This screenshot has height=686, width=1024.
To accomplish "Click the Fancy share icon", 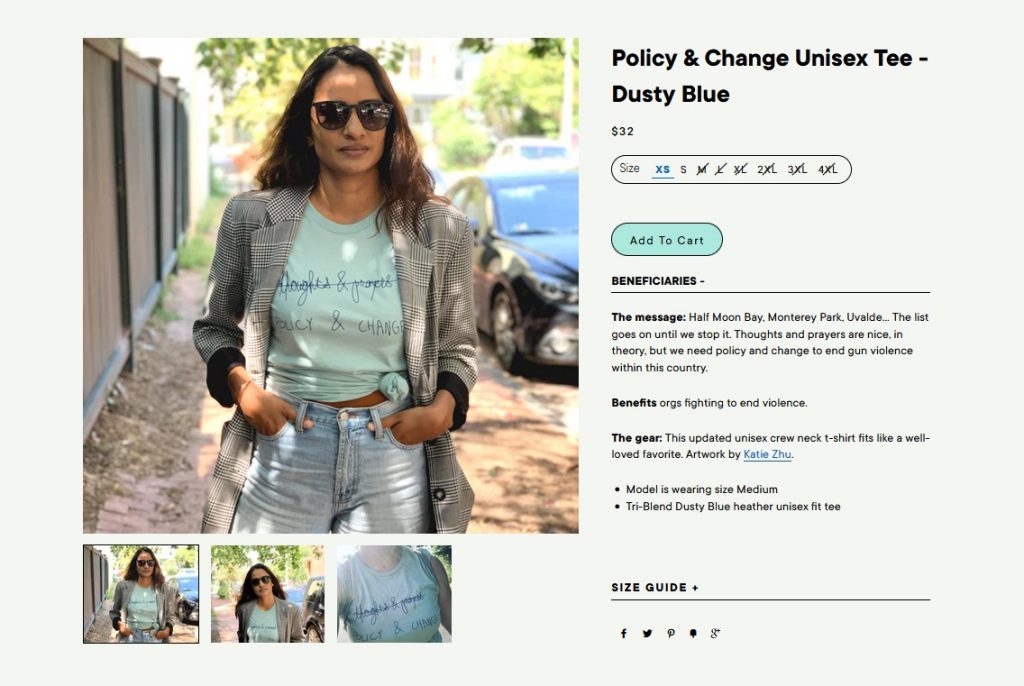I will (693, 633).
